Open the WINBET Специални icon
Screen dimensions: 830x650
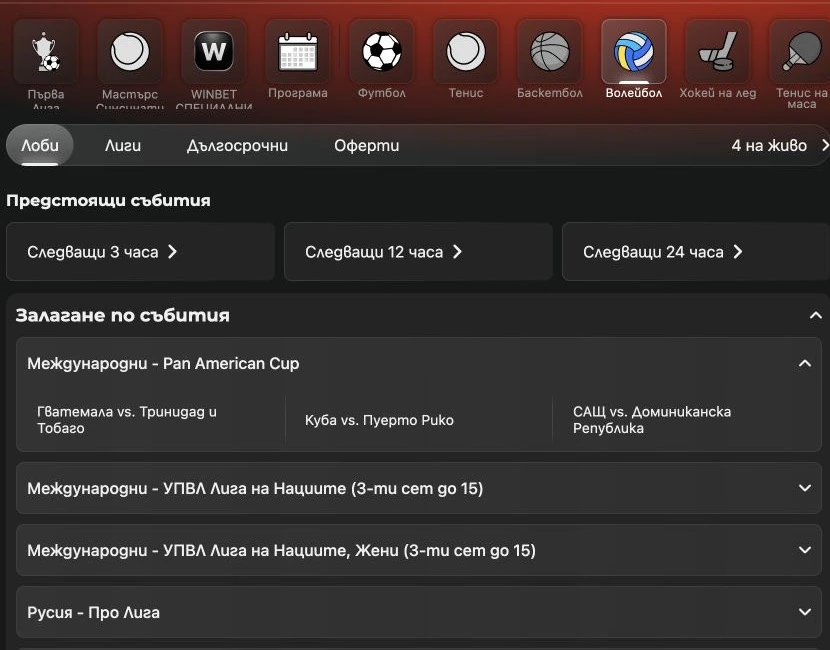tap(214, 52)
